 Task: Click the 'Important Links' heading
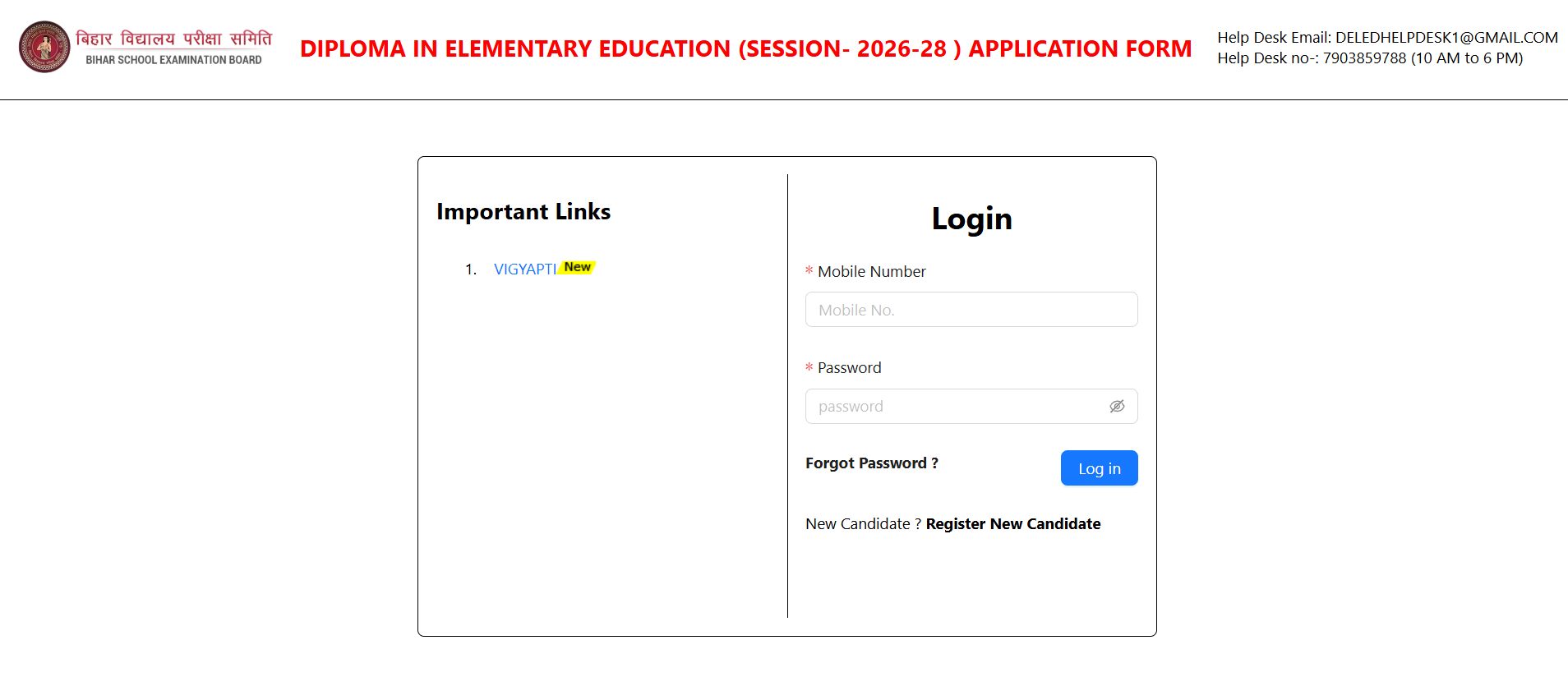(x=523, y=211)
